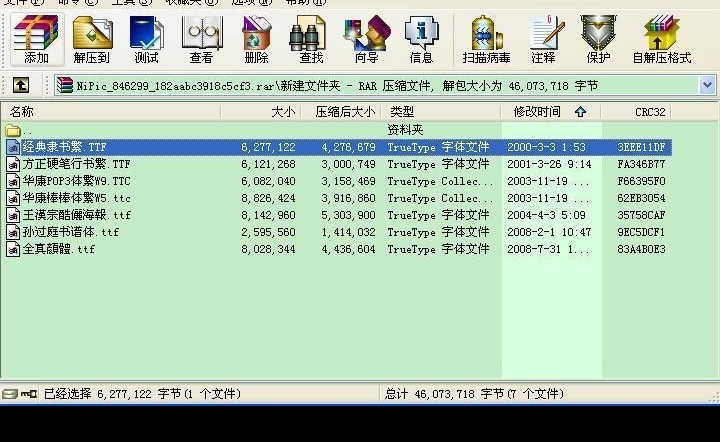This screenshot has width=720, height=442.
Task: Click packed size 5,303,900
Action: [x=349, y=215]
